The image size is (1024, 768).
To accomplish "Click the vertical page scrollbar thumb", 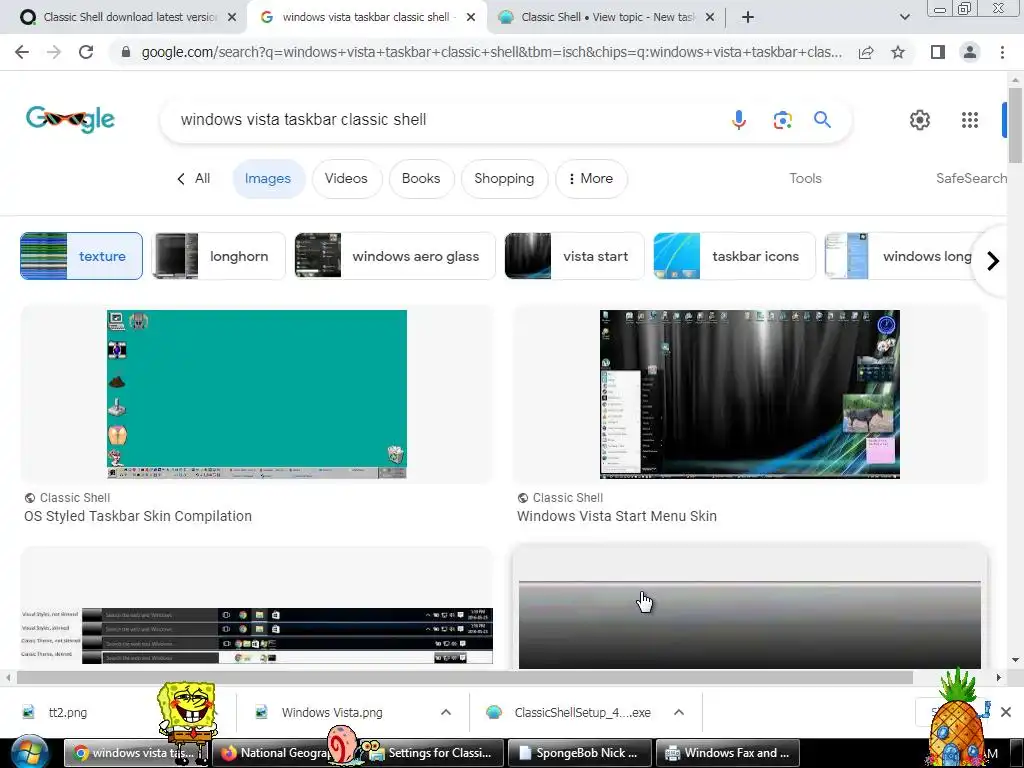I will click(1015, 124).
